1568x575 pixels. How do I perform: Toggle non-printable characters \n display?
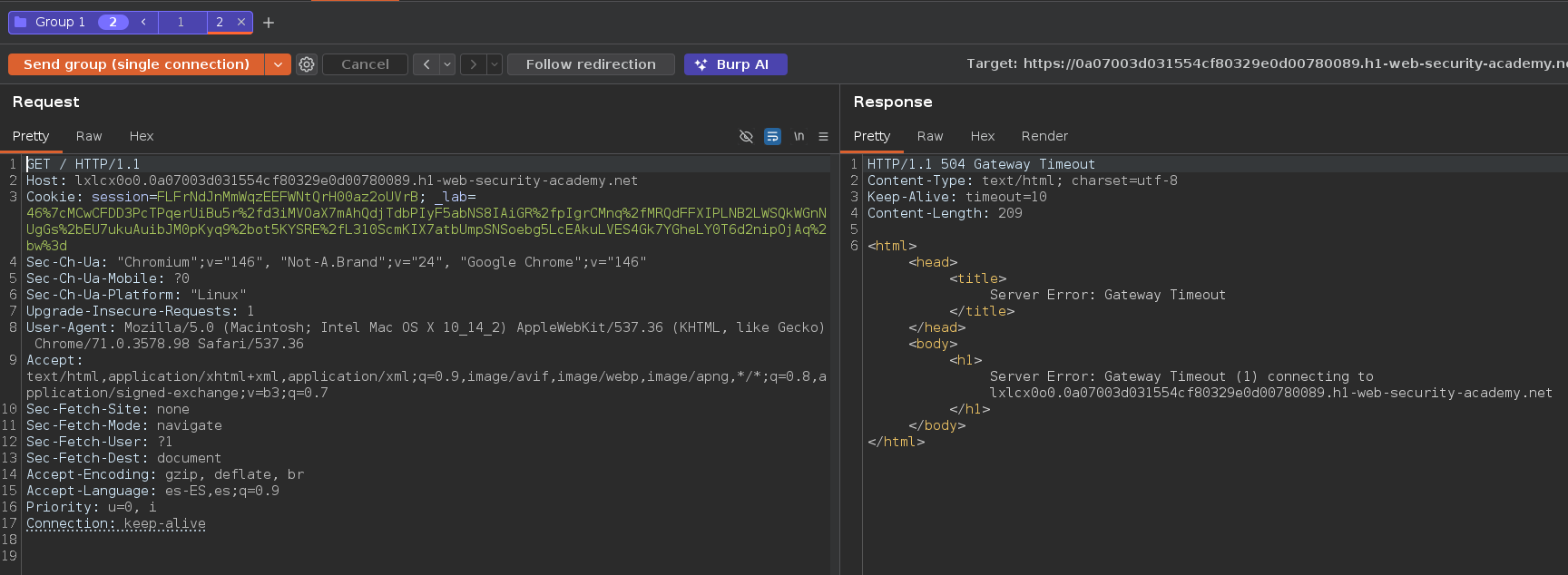(799, 136)
